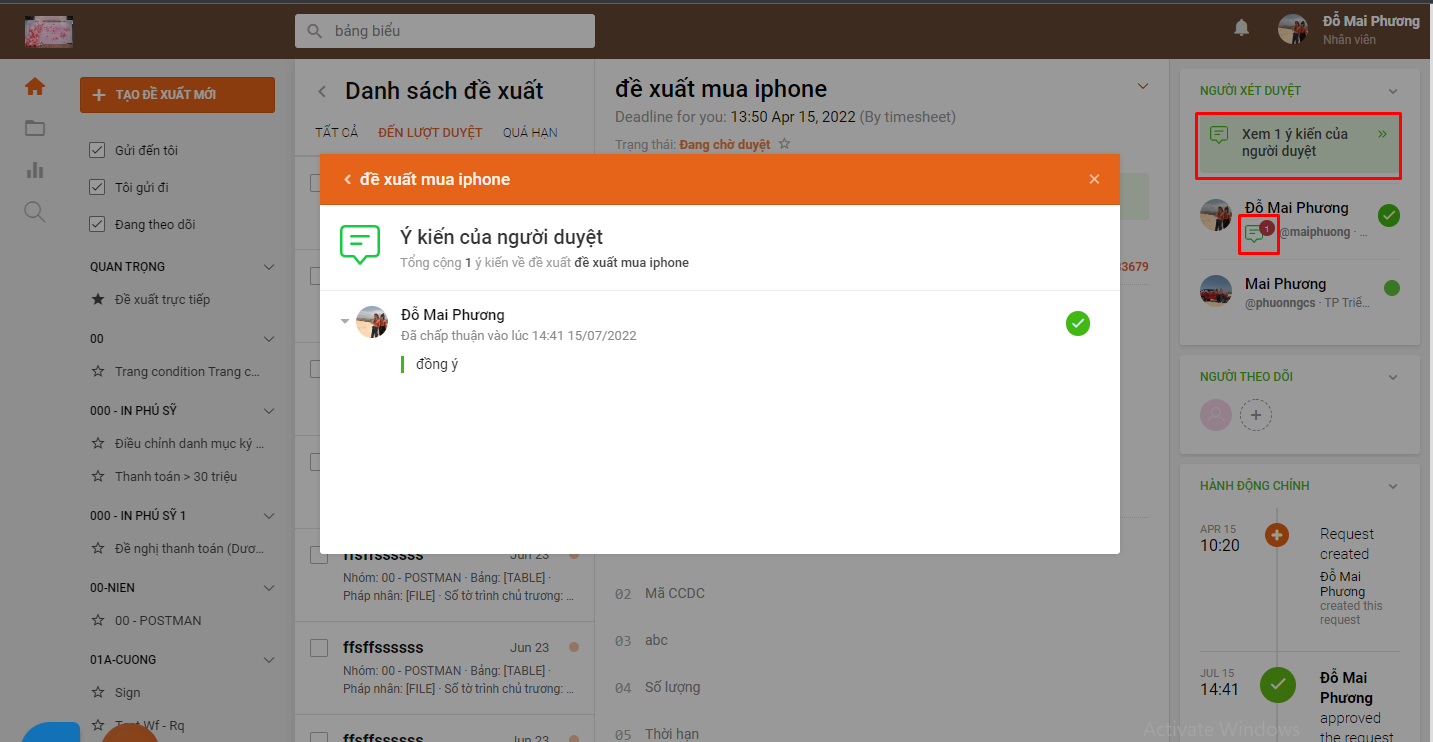Click Đỗ Mai Phương profile avatar in header

pos(1293,29)
